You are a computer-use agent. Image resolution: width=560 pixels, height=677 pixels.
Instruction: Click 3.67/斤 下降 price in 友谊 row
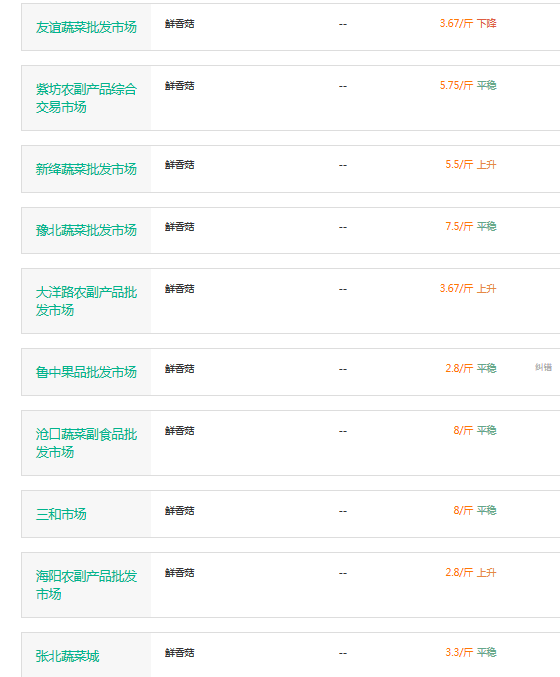(468, 23)
